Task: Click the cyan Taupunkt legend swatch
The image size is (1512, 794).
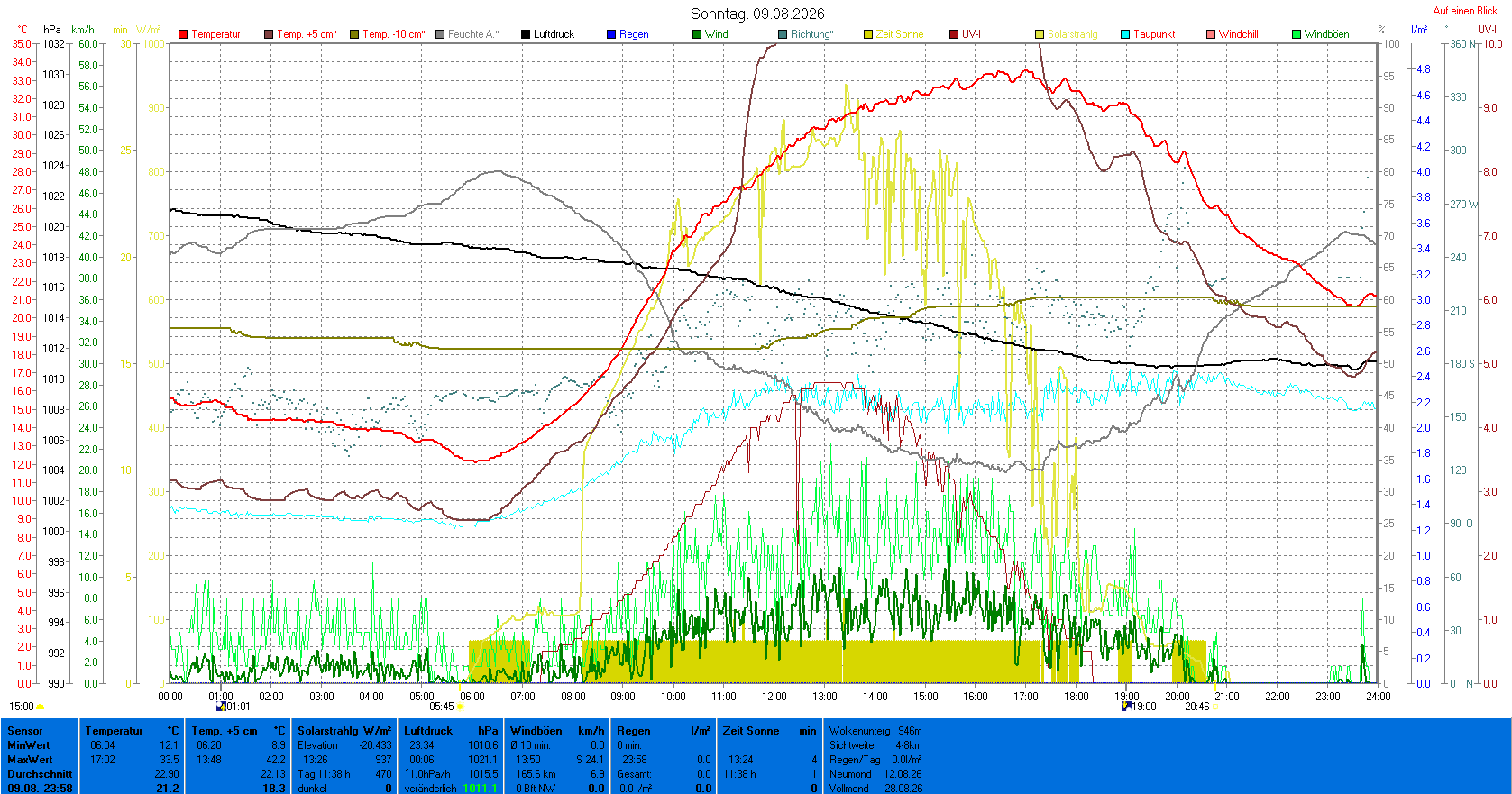Action: 1125,34
